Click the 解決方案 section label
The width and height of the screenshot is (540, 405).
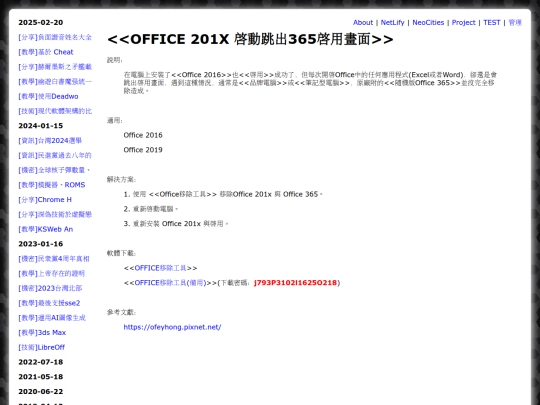(121, 179)
